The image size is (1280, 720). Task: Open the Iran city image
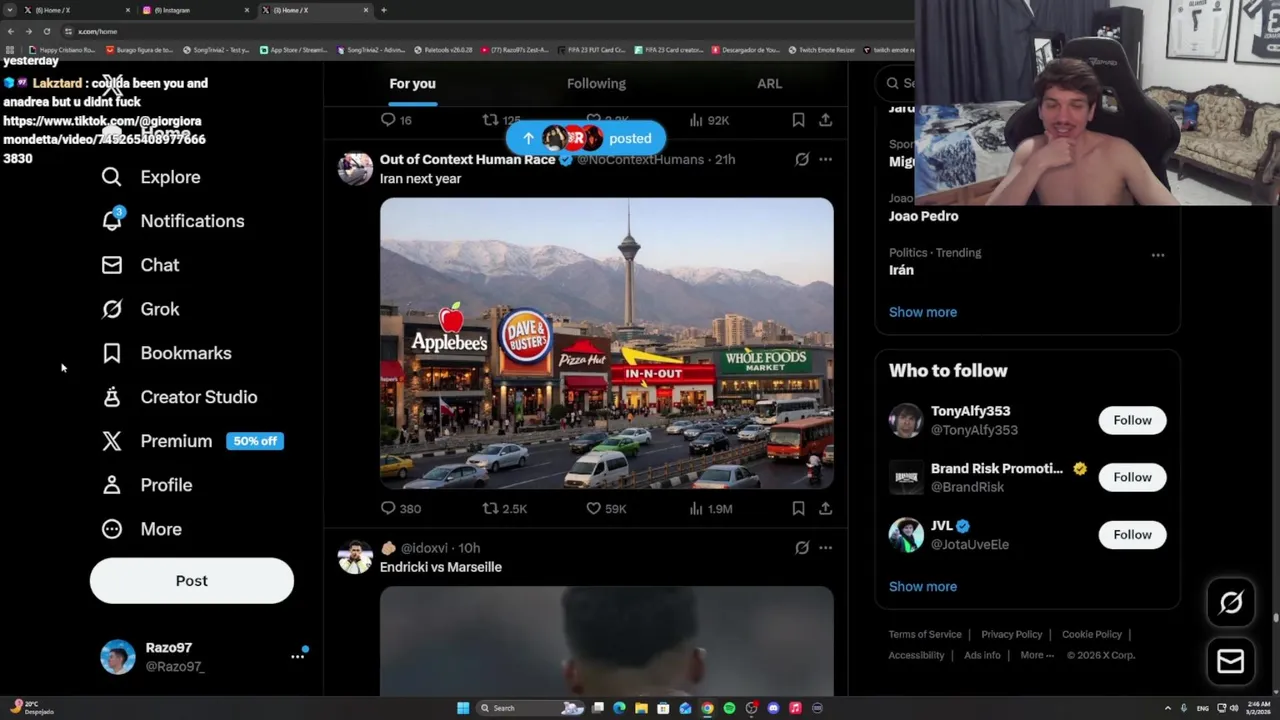pos(606,343)
